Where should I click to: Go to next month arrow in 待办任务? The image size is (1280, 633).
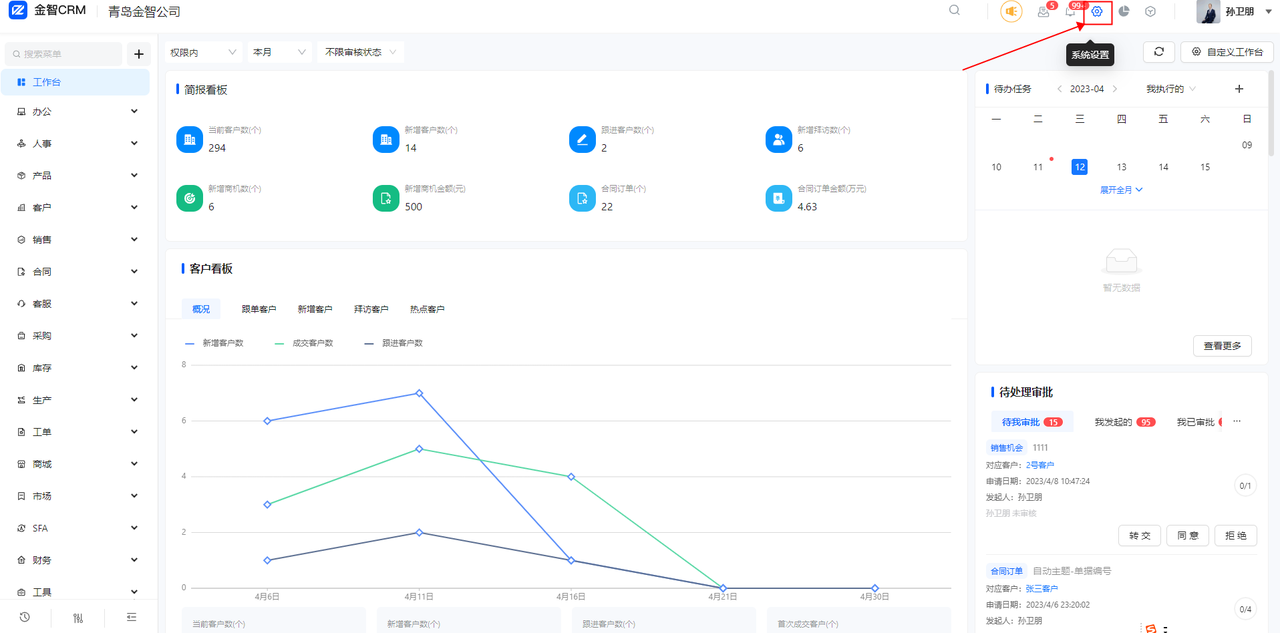[1115, 89]
